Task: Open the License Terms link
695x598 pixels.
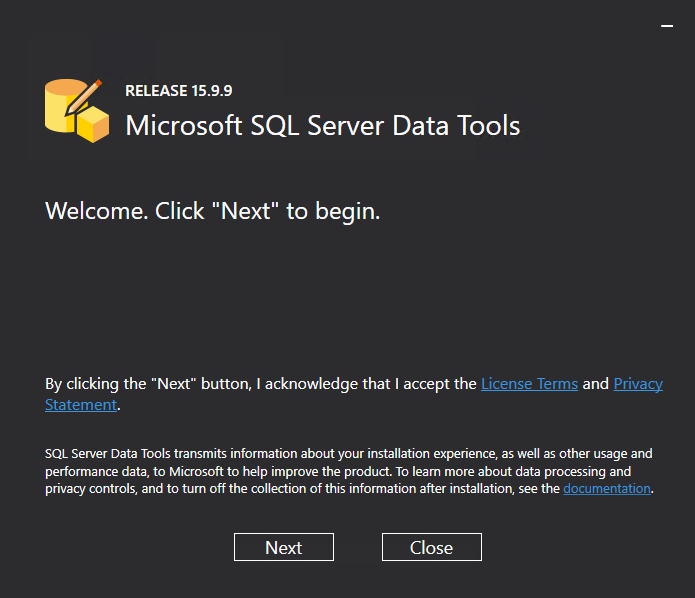Action: 529,384
